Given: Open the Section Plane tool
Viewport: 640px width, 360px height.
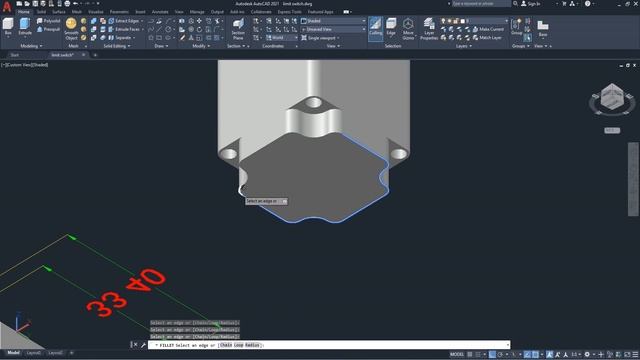Looking at the screenshot, I should pos(238,29).
